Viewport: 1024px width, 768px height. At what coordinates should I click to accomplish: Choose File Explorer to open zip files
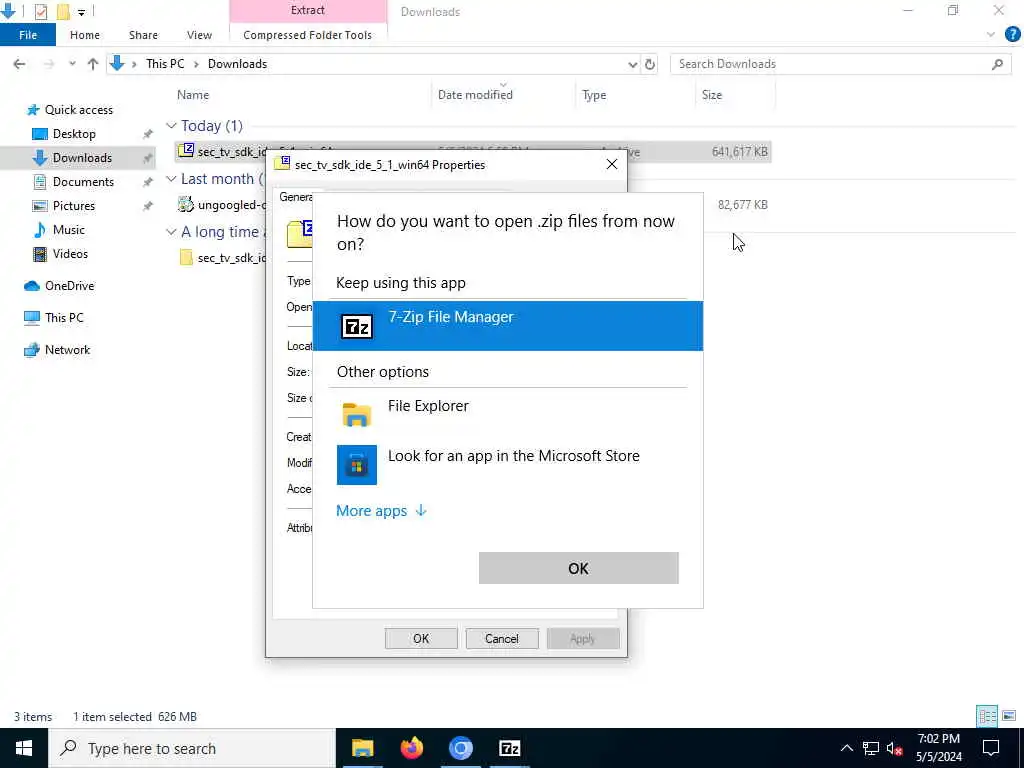pyautogui.click(x=507, y=415)
